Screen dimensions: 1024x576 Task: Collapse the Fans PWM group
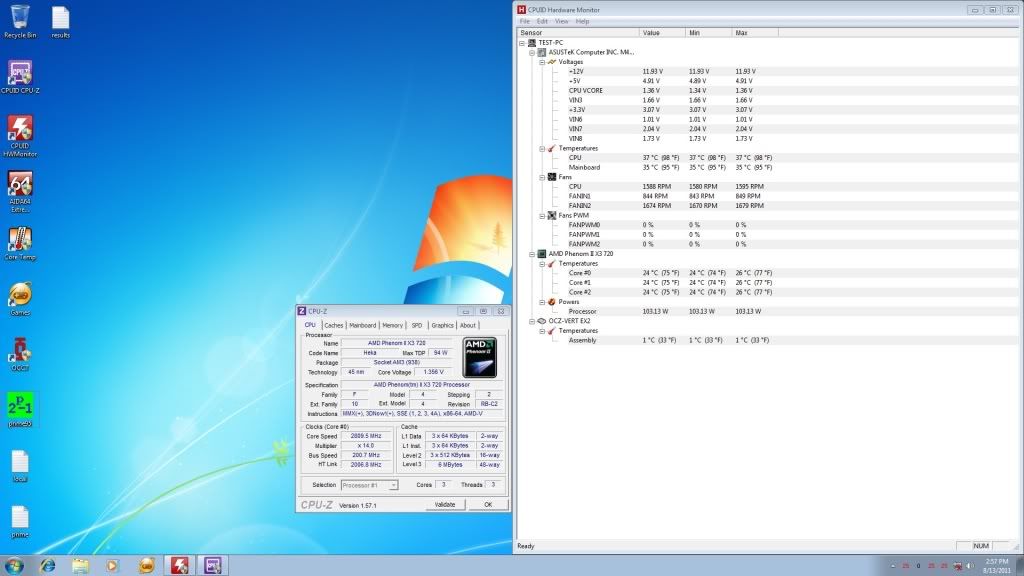point(541,216)
